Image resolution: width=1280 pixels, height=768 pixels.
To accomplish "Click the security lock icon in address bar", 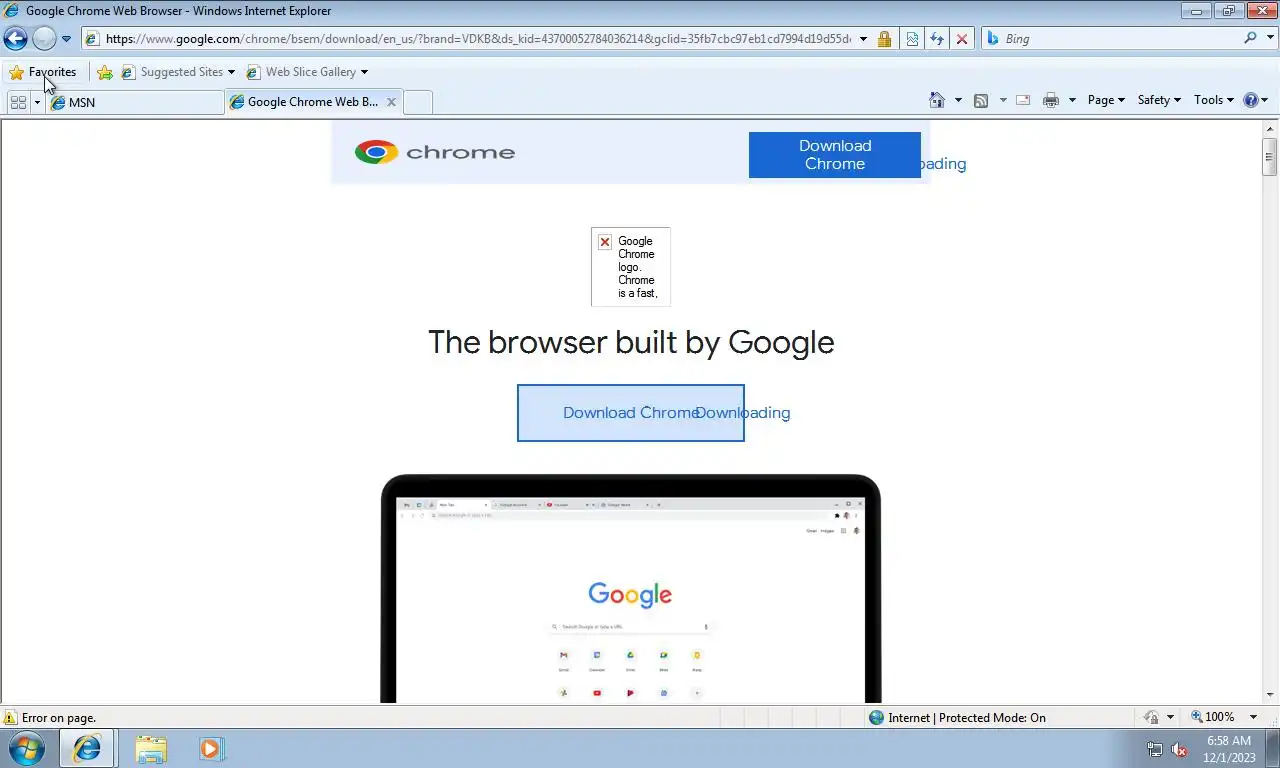I will pos(884,39).
